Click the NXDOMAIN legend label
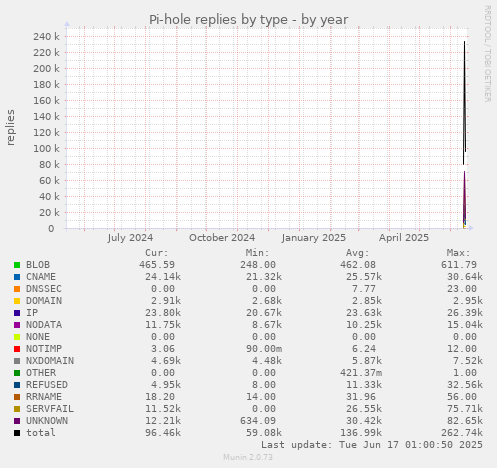497x468 pixels. click(x=50, y=361)
